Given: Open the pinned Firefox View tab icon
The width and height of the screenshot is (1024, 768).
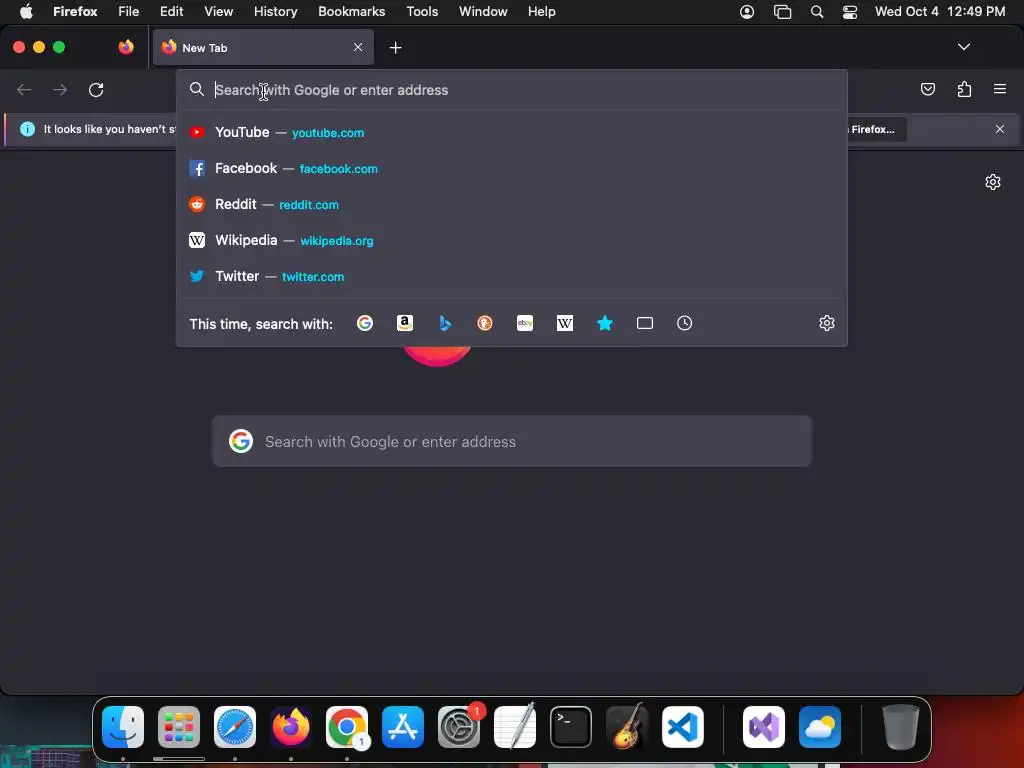Looking at the screenshot, I should point(126,47).
